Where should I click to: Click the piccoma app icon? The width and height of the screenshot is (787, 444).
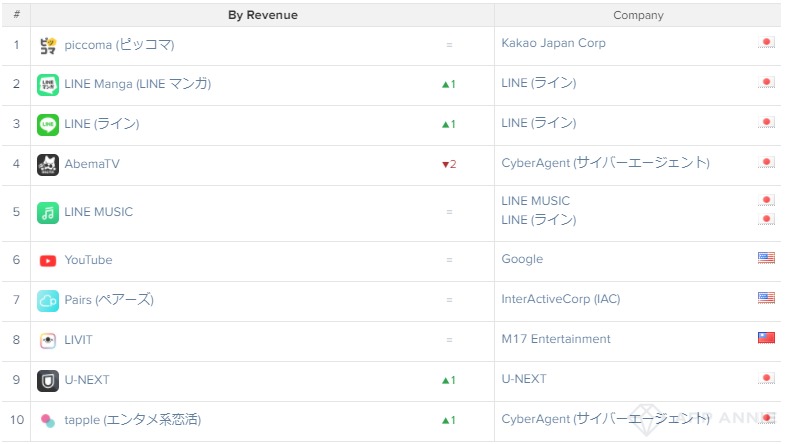(48, 46)
